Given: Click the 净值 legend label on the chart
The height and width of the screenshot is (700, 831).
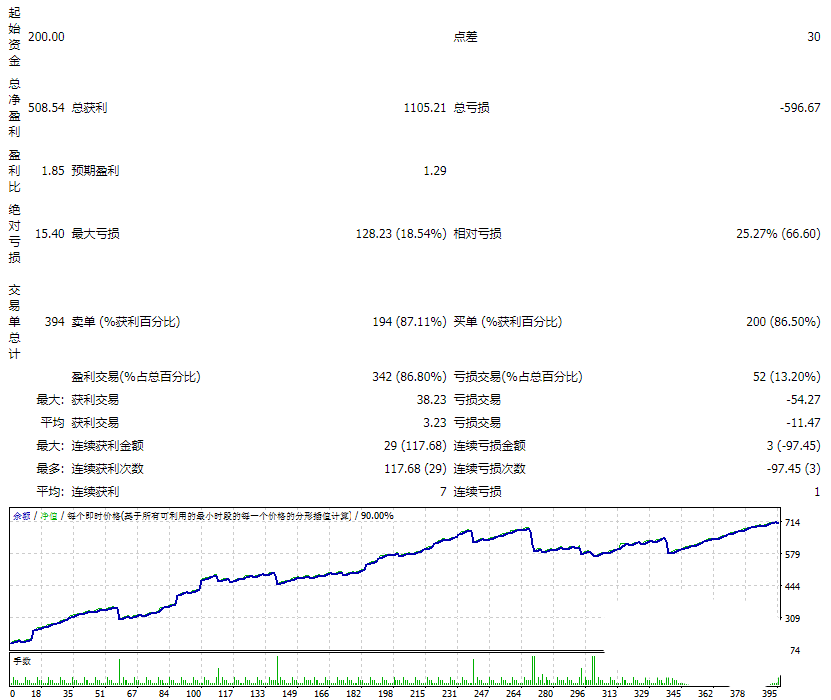Looking at the screenshot, I should (48, 516).
